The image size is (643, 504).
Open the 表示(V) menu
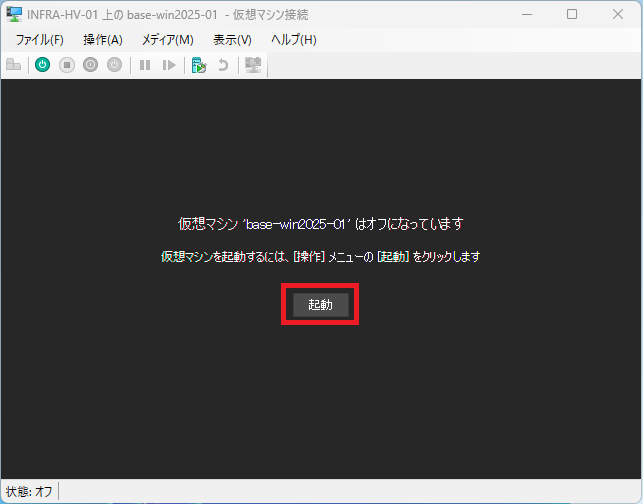[233, 40]
